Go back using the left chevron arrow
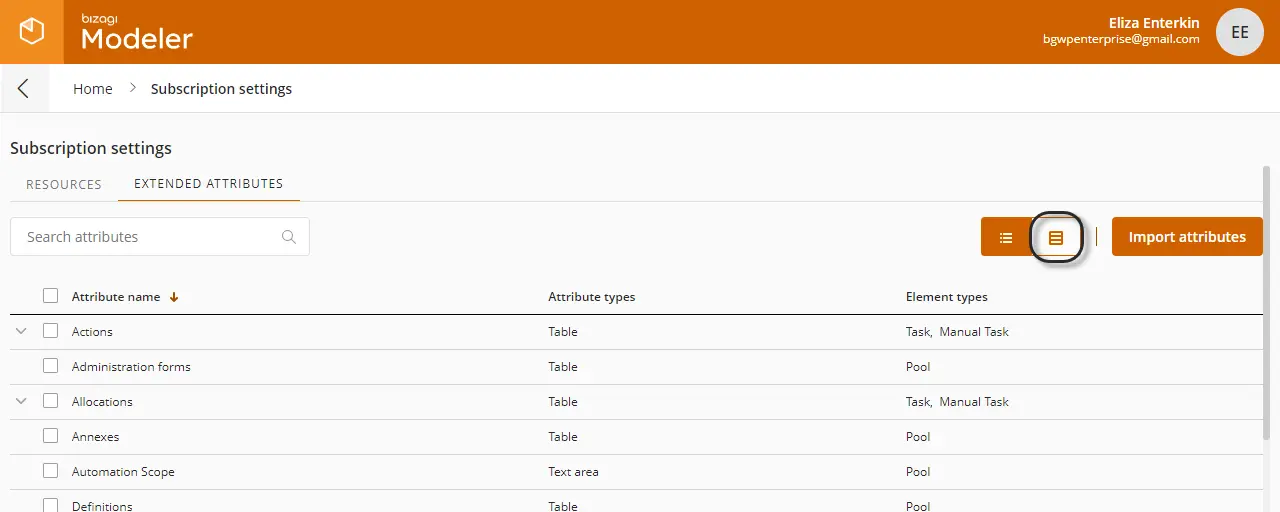This screenshot has width=1280, height=512. 23,89
